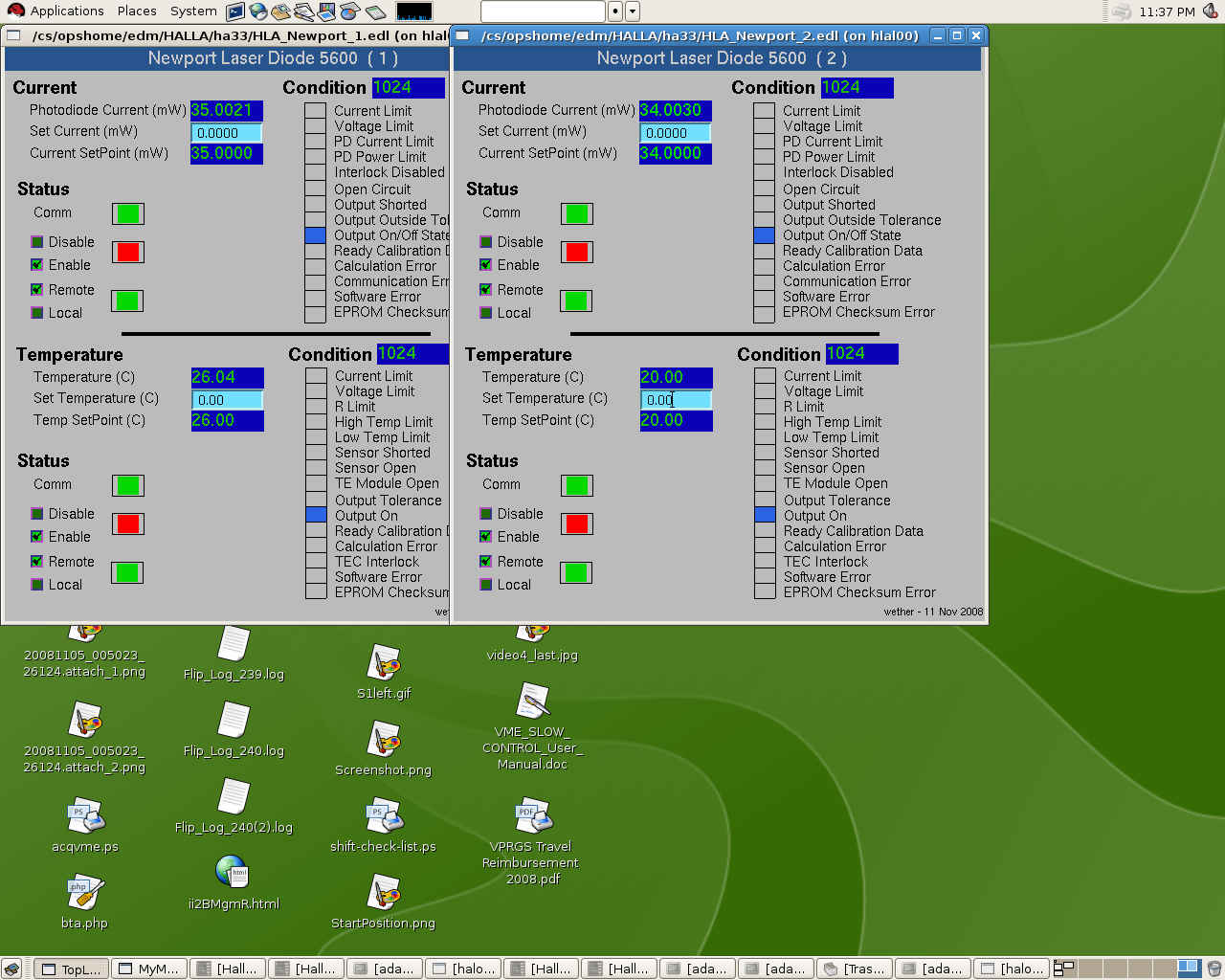
Task: Open the web browser globe icon
Action: [258, 11]
